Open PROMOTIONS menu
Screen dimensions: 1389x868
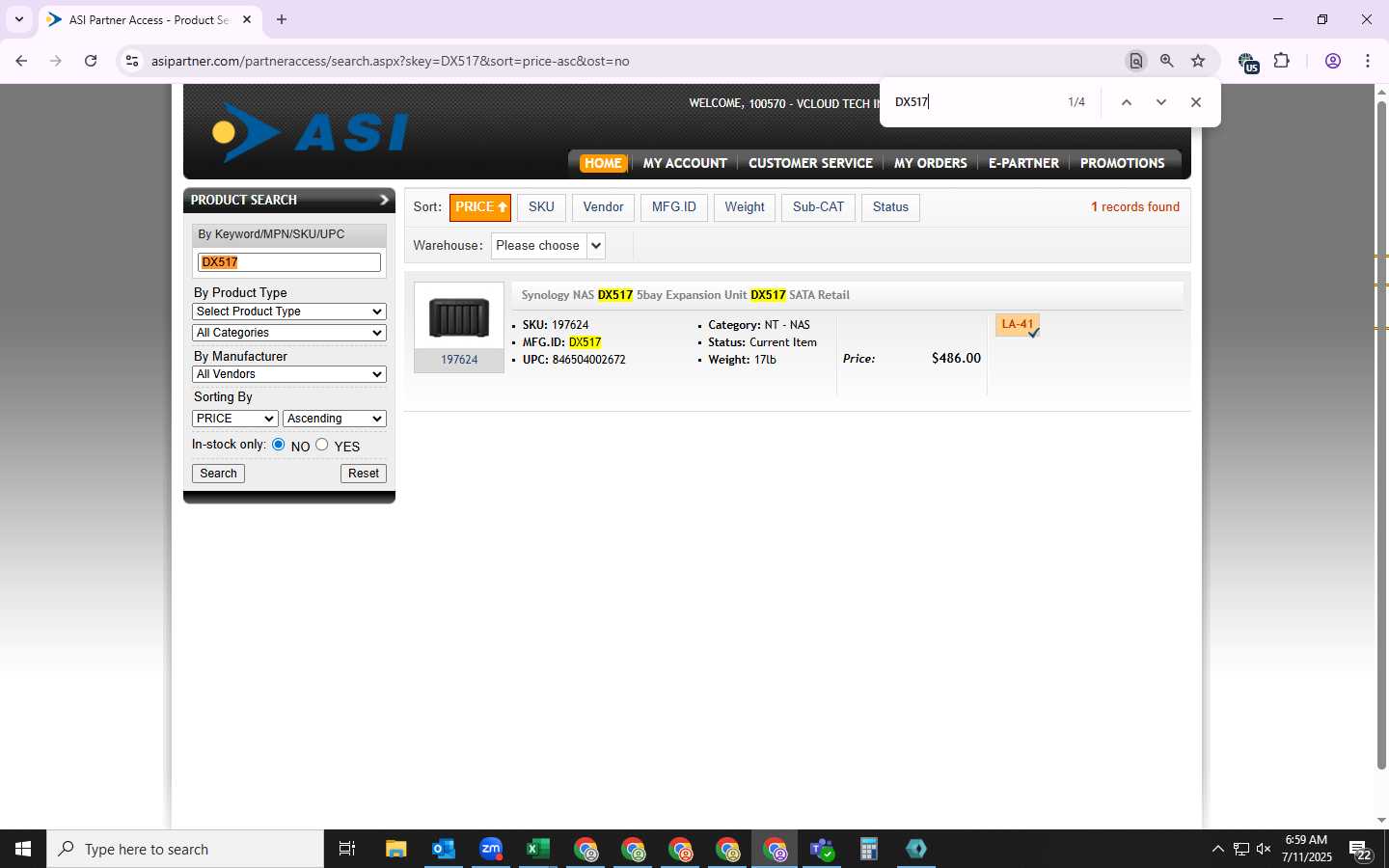click(1123, 163)
